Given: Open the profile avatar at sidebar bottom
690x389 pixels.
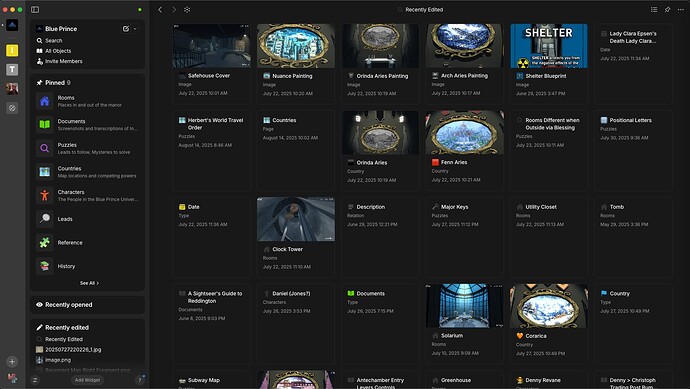Looking at the screenshot, I should tap(12, 378).
